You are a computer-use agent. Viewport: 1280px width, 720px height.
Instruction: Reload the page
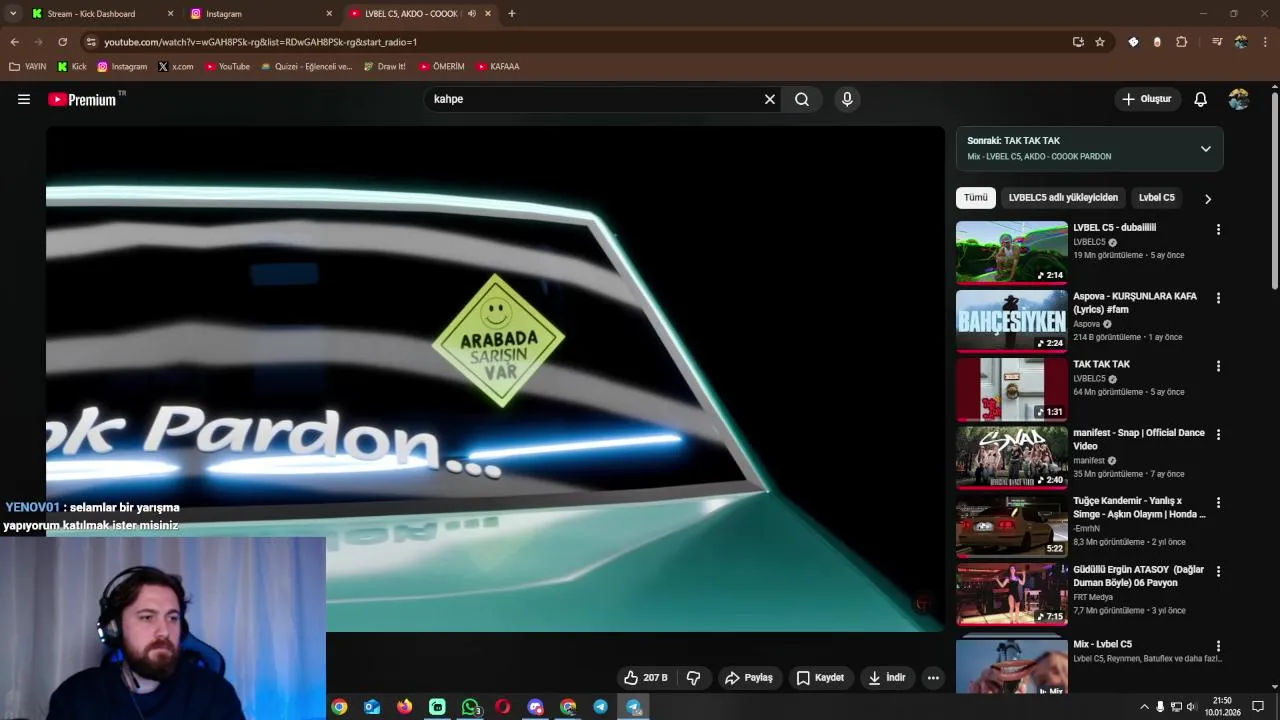[x=62, y=42]
